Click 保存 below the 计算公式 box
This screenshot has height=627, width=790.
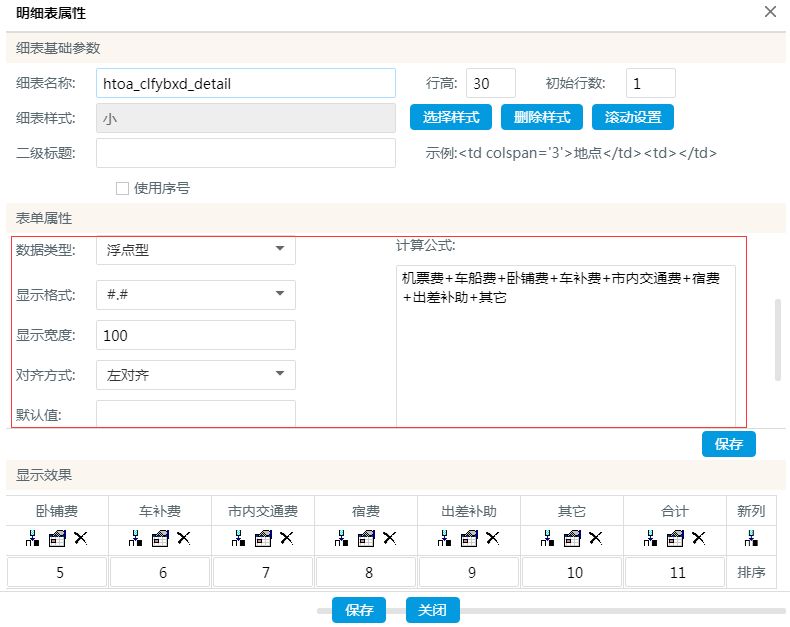pos(728,444)
